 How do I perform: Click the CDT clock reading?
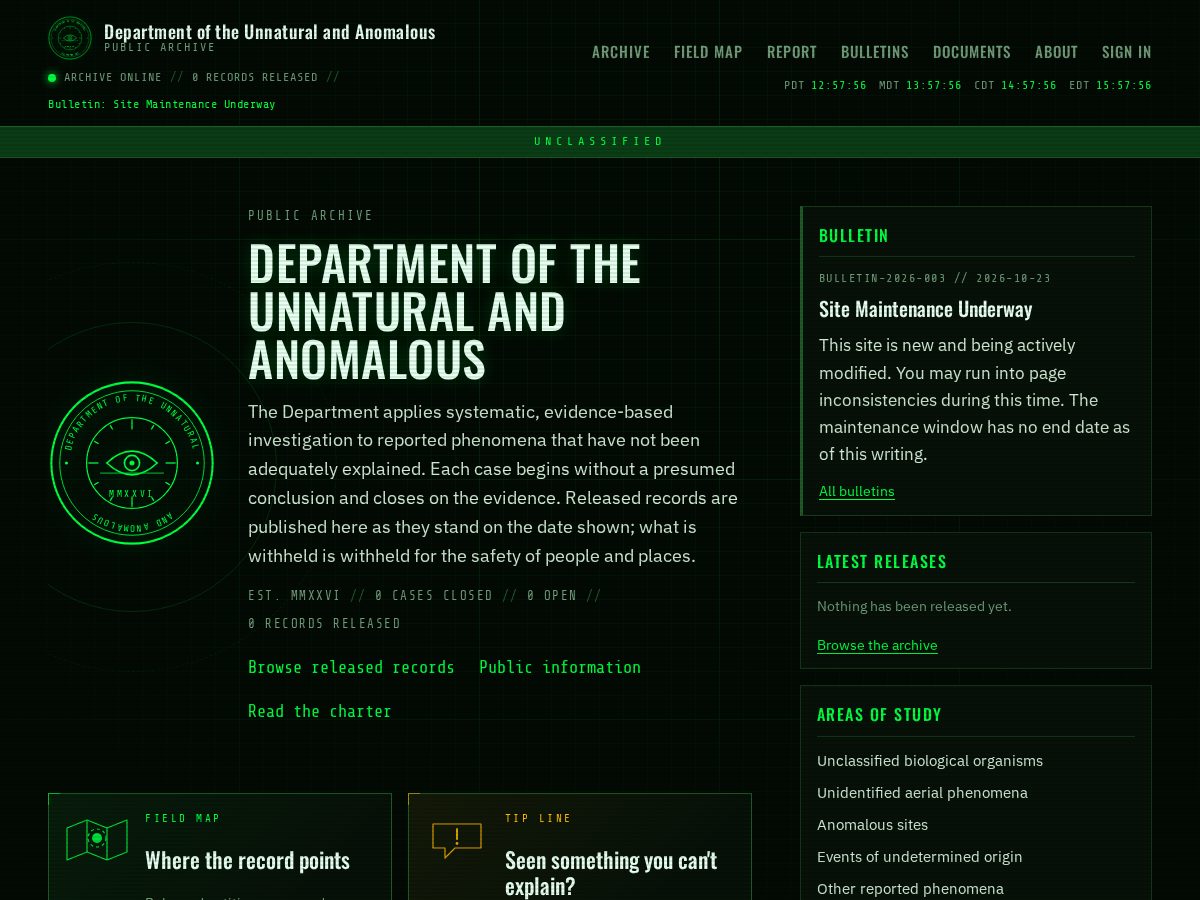pos(1015,85)
